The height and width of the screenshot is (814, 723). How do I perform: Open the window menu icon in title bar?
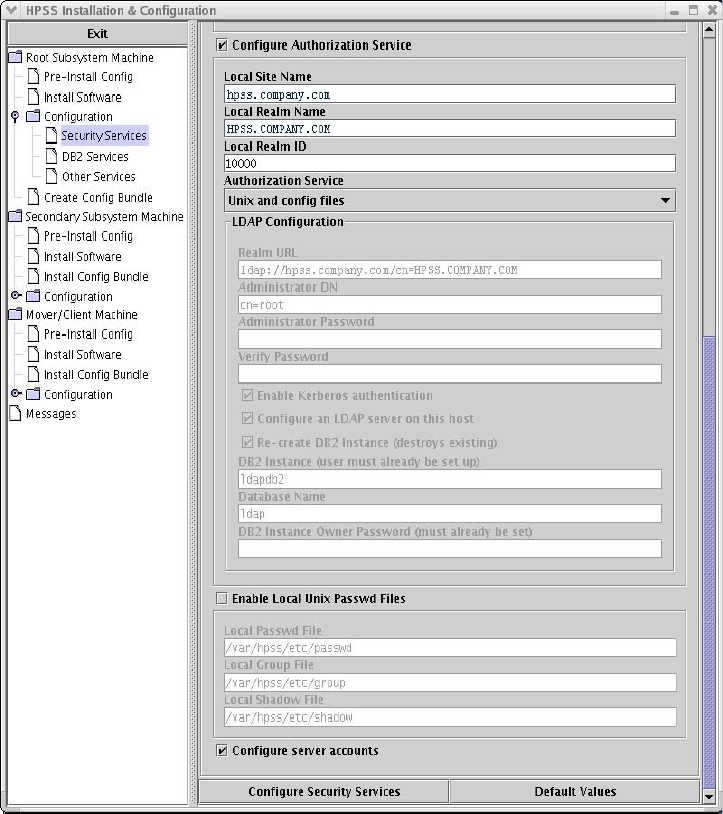click(11, 9)
